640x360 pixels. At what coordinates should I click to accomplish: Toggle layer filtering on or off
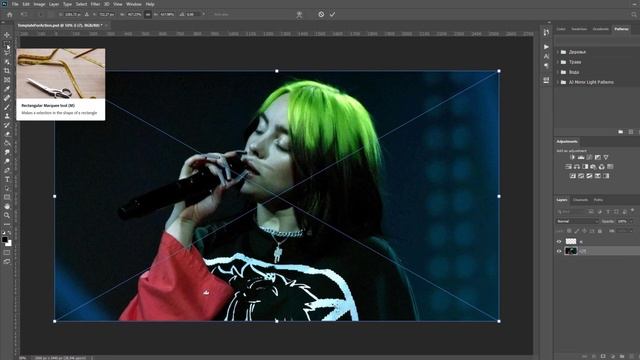coord(633,211)
